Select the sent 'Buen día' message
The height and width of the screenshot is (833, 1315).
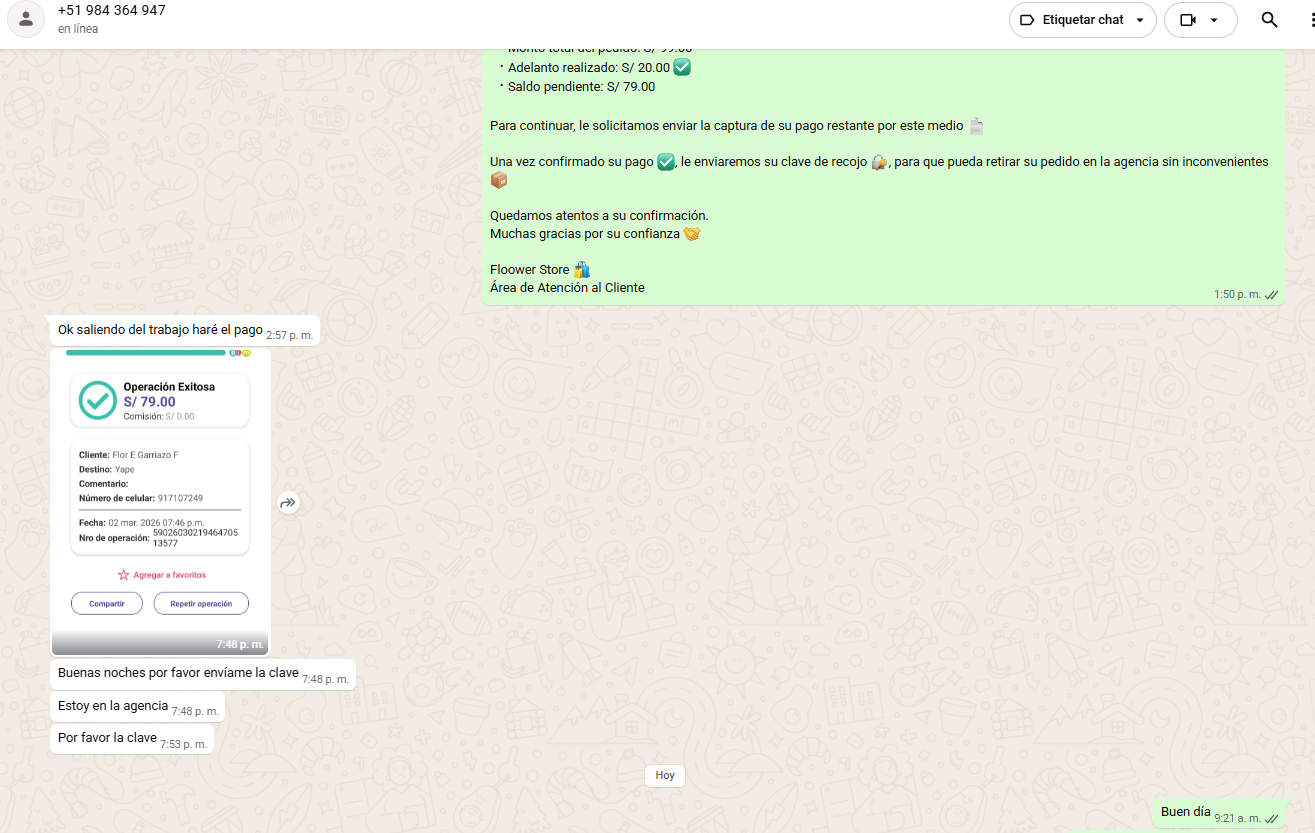[1185, 813]
